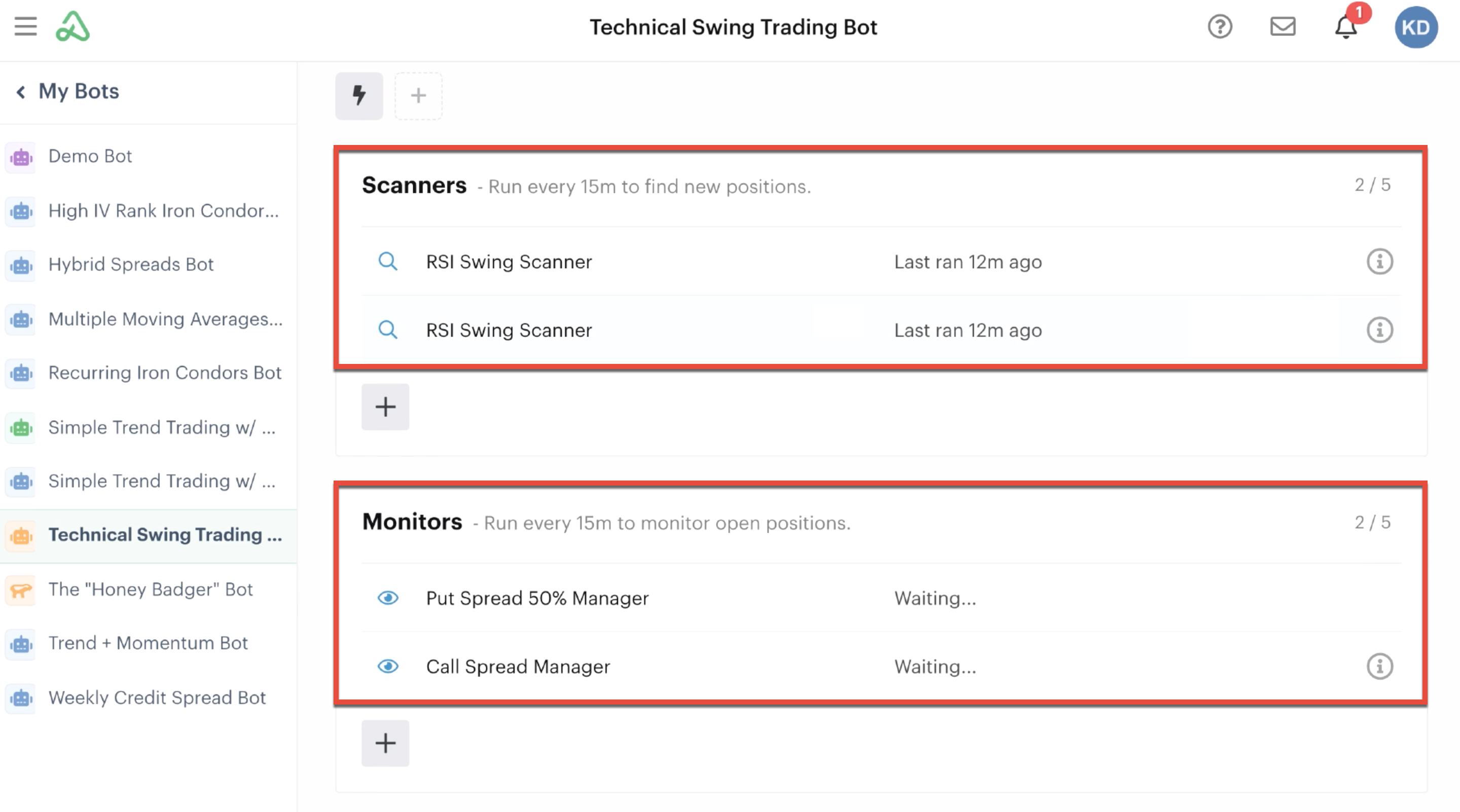This screenshot has height=812, width=1460.
Task: Open the help question mark icon
Action: (1220, 27)
